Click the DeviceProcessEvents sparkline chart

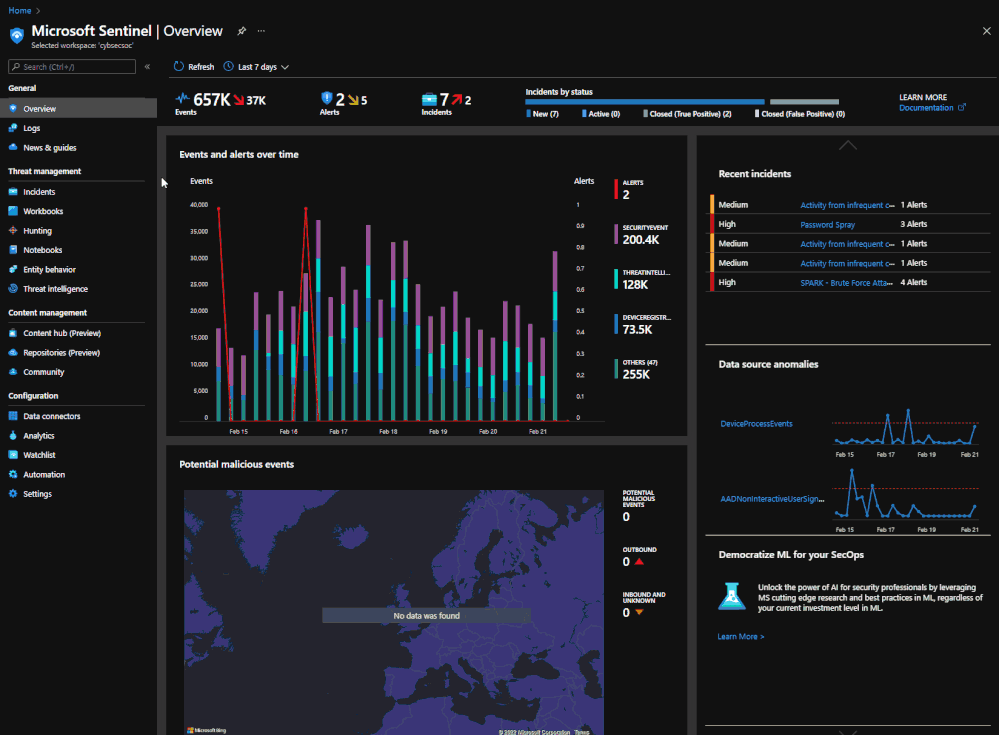(x=905, y=428)
